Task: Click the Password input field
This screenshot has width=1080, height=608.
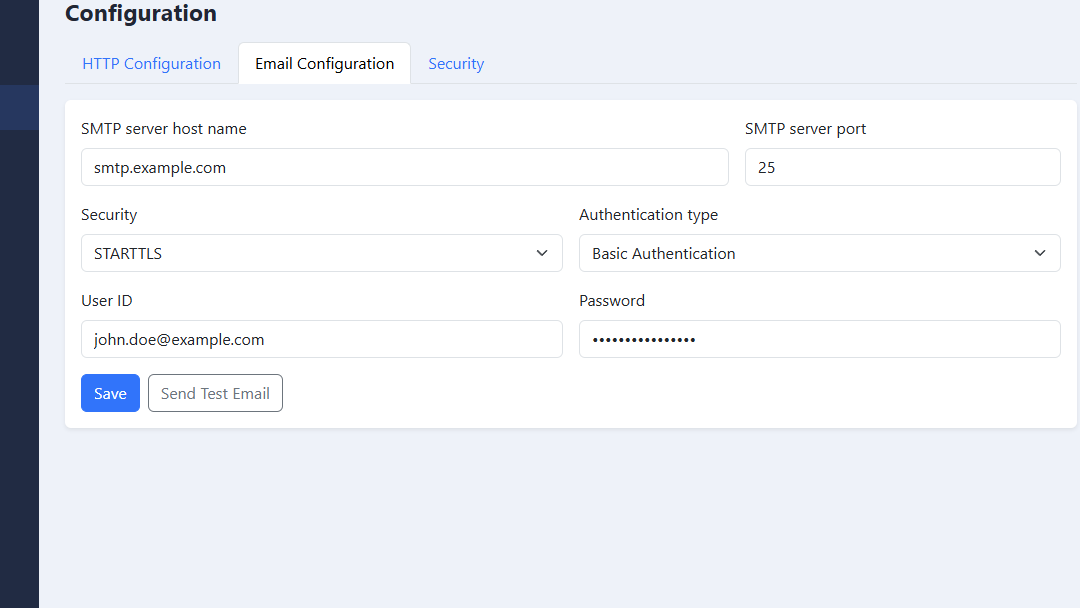Action: [x=820, y=339]
